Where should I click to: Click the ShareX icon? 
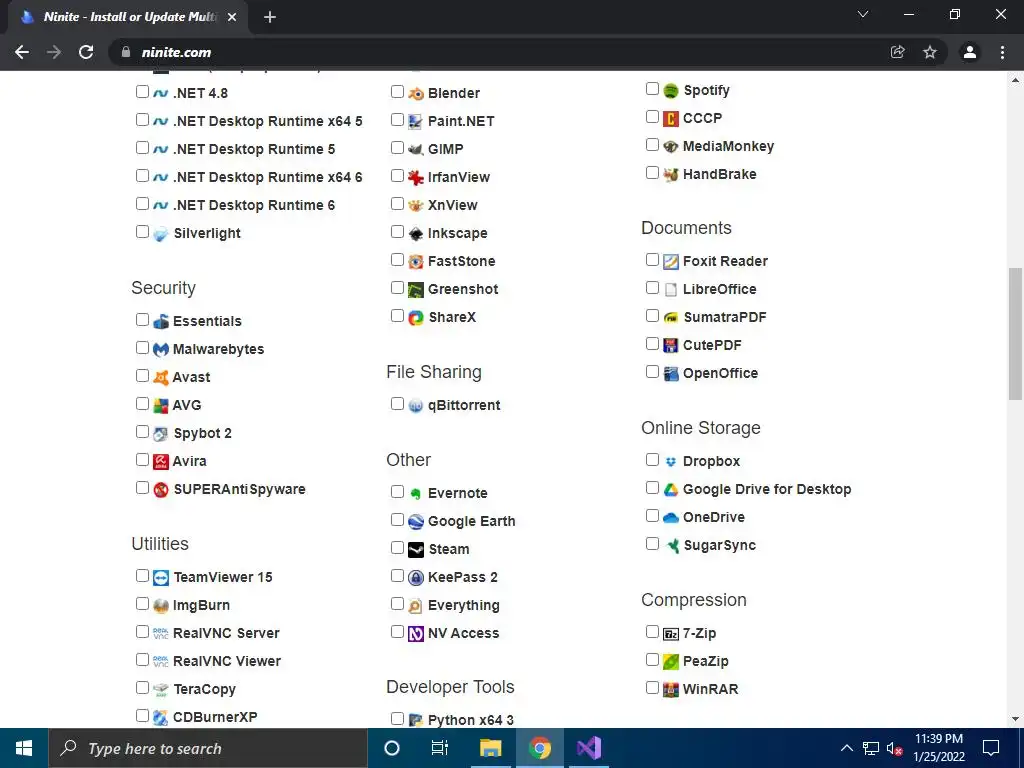point(416,318)
